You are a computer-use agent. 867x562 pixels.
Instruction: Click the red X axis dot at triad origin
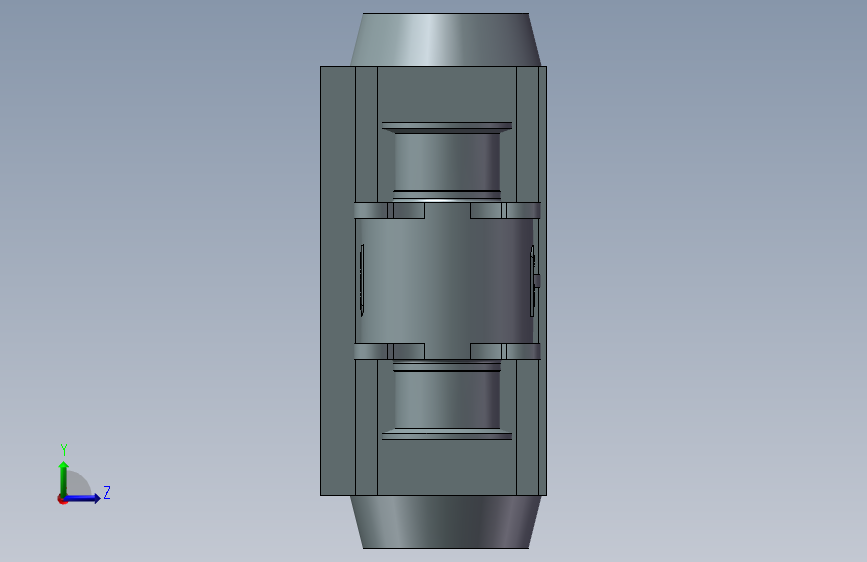(62, 500)
